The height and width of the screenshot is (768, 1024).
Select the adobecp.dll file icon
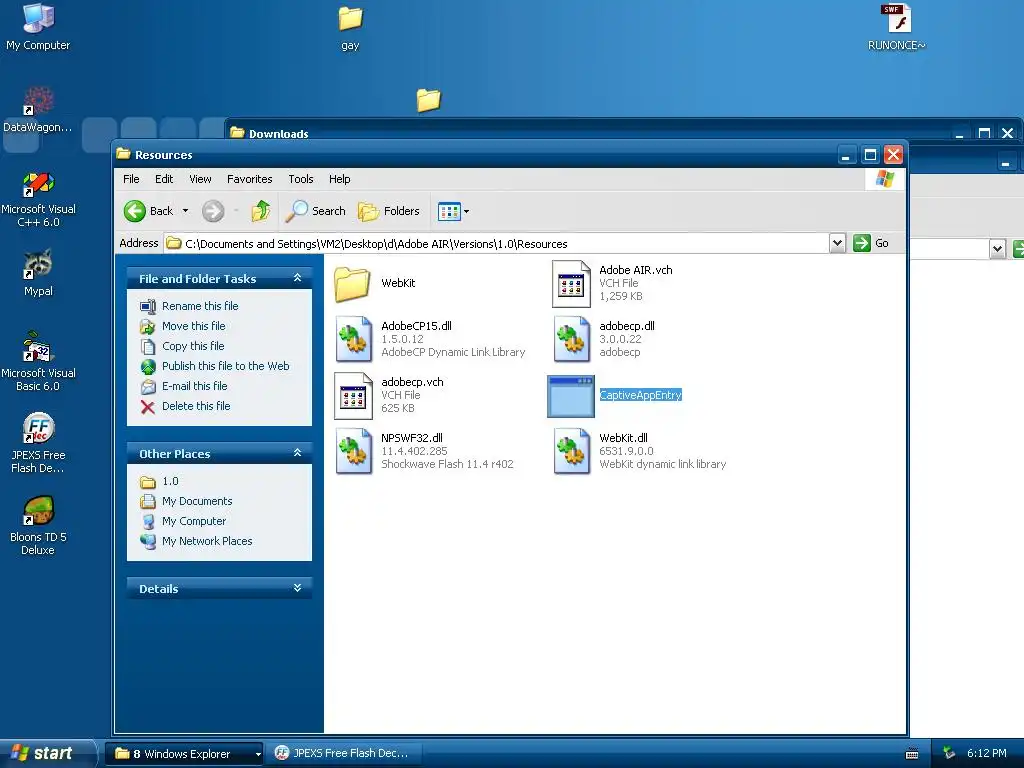click(x=571, y=339)
